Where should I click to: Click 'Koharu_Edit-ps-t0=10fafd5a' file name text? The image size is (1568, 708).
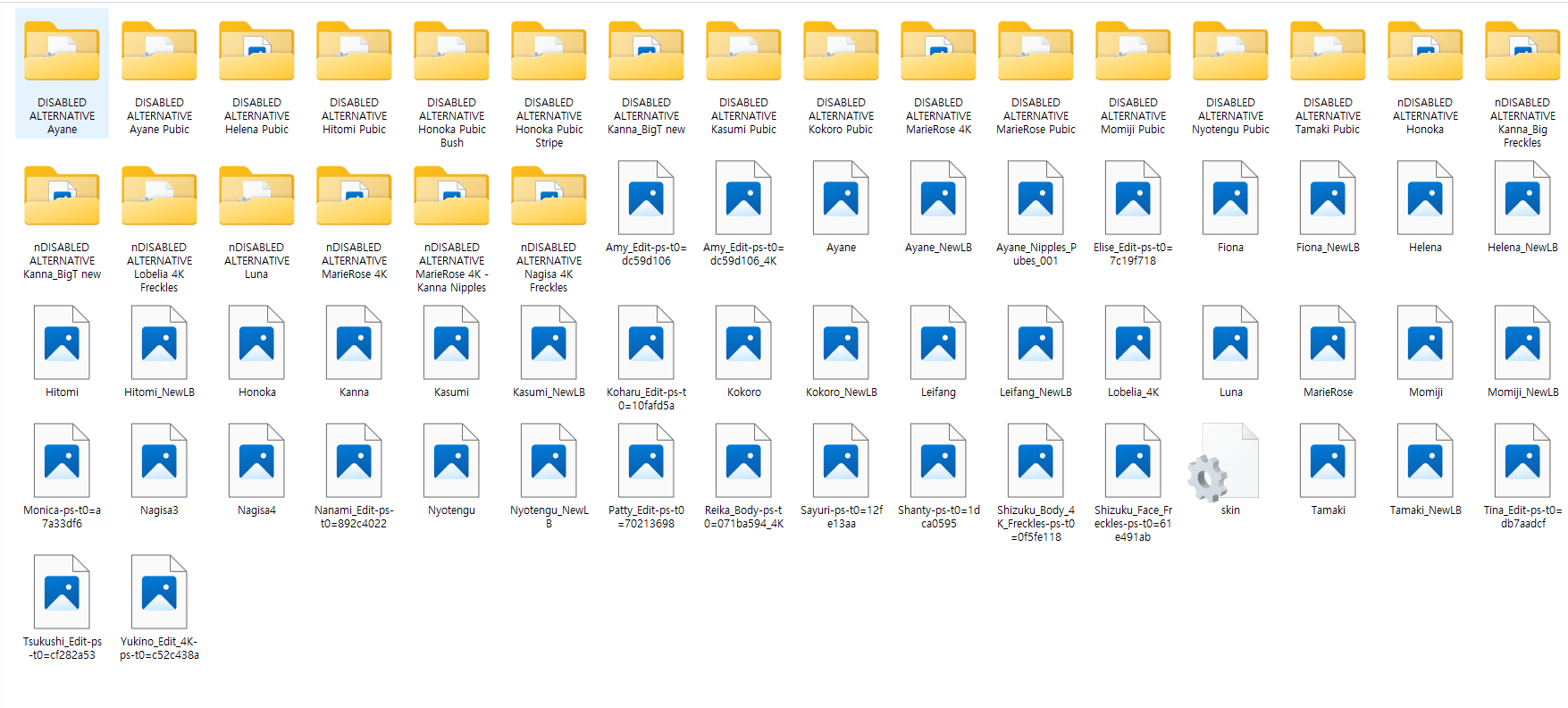click(646, 399)
